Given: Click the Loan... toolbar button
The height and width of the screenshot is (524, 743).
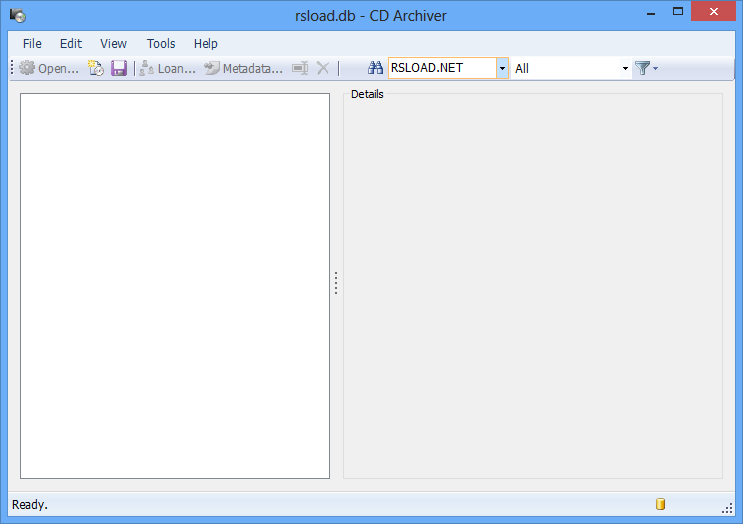Looking at the screenshot, I should pos(167,68).
